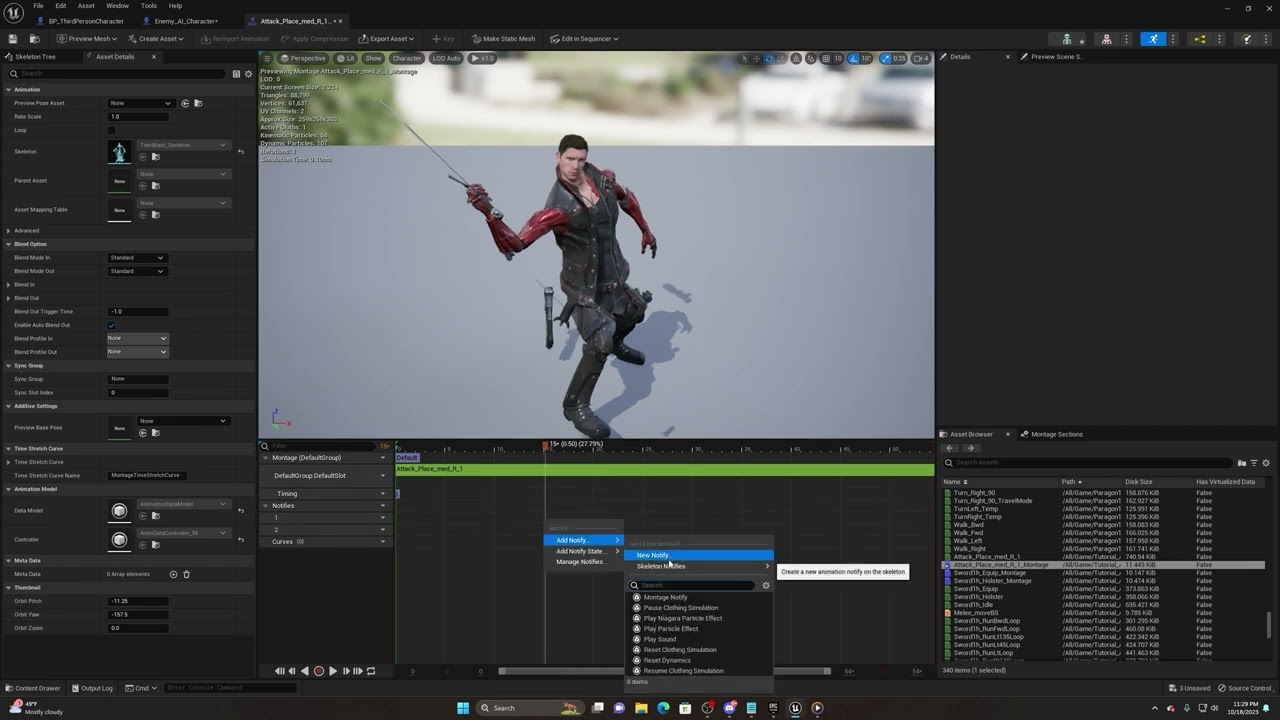Open the Preview Pose Asset dropdown
This screenshot has height=720, width=1280.
[140, 103]
